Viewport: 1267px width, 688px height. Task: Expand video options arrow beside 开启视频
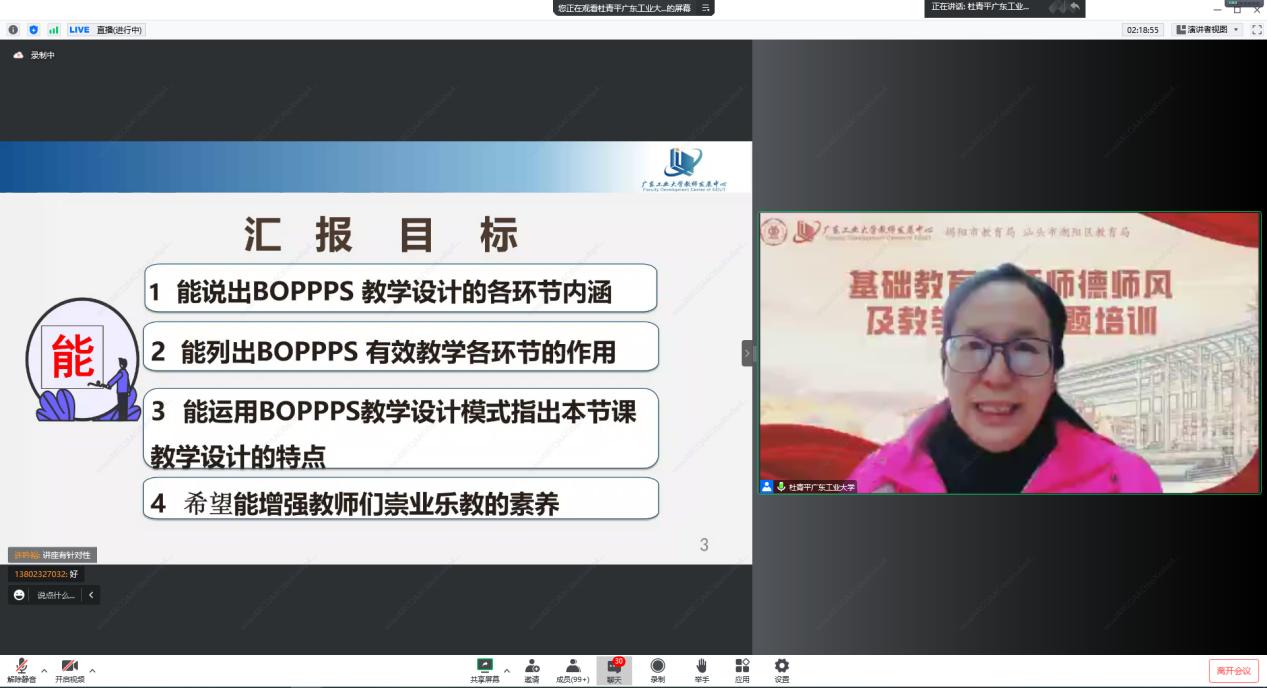pos(93,670)
